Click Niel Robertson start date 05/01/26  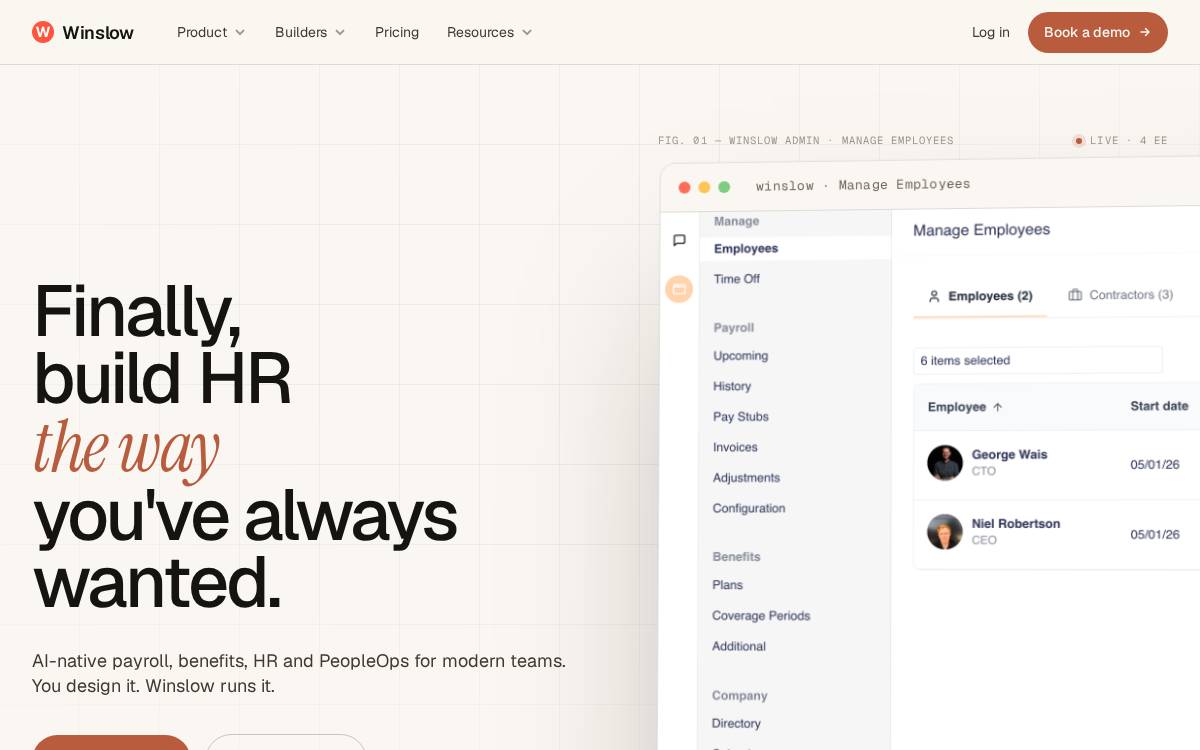coord(1155,535)
